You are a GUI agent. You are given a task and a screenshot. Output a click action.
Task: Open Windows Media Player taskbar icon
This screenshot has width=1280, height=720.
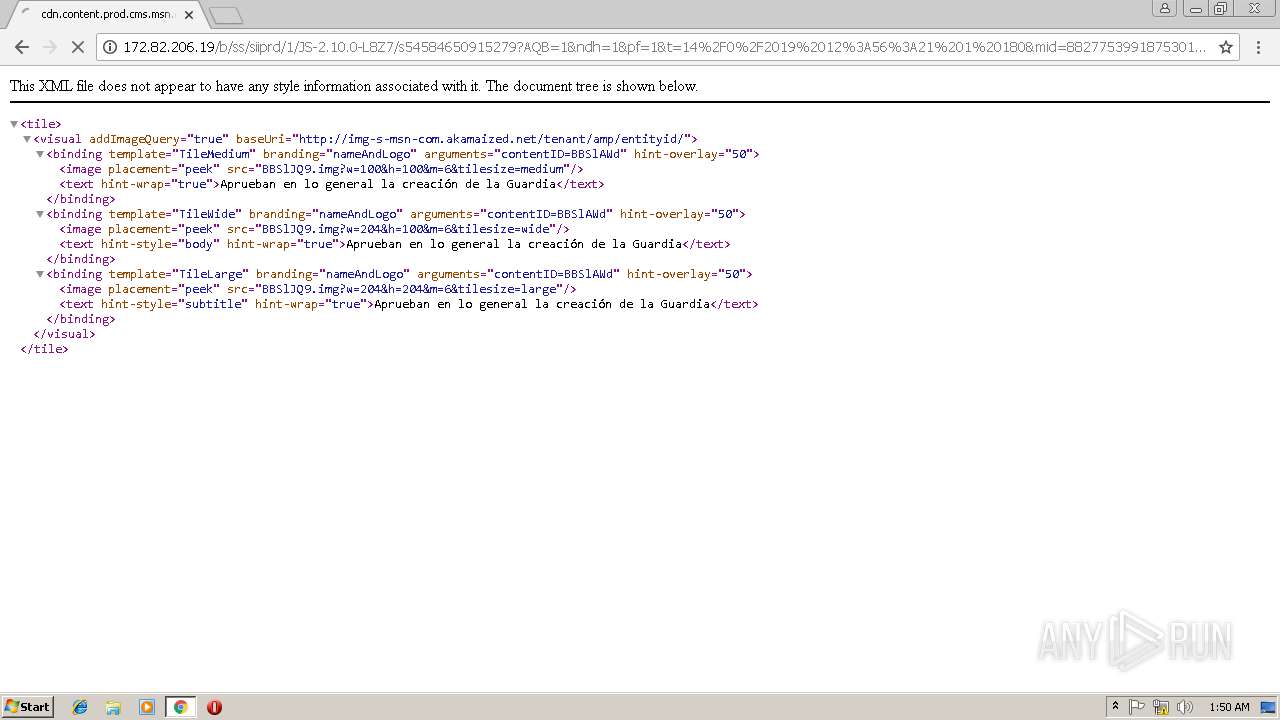[x=147, y=707]
